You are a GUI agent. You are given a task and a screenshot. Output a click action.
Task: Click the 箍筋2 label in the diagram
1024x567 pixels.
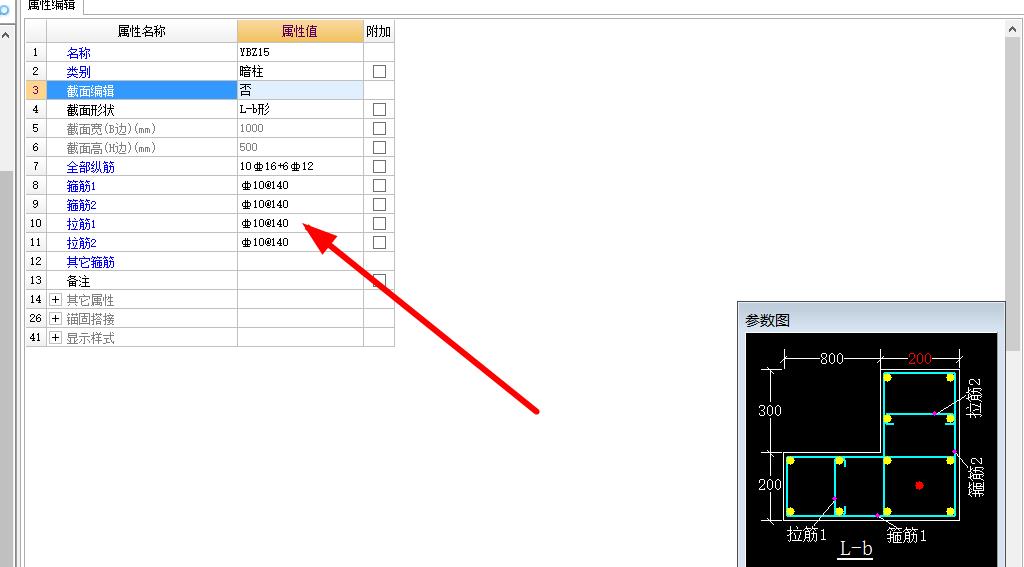coord(976,477)
